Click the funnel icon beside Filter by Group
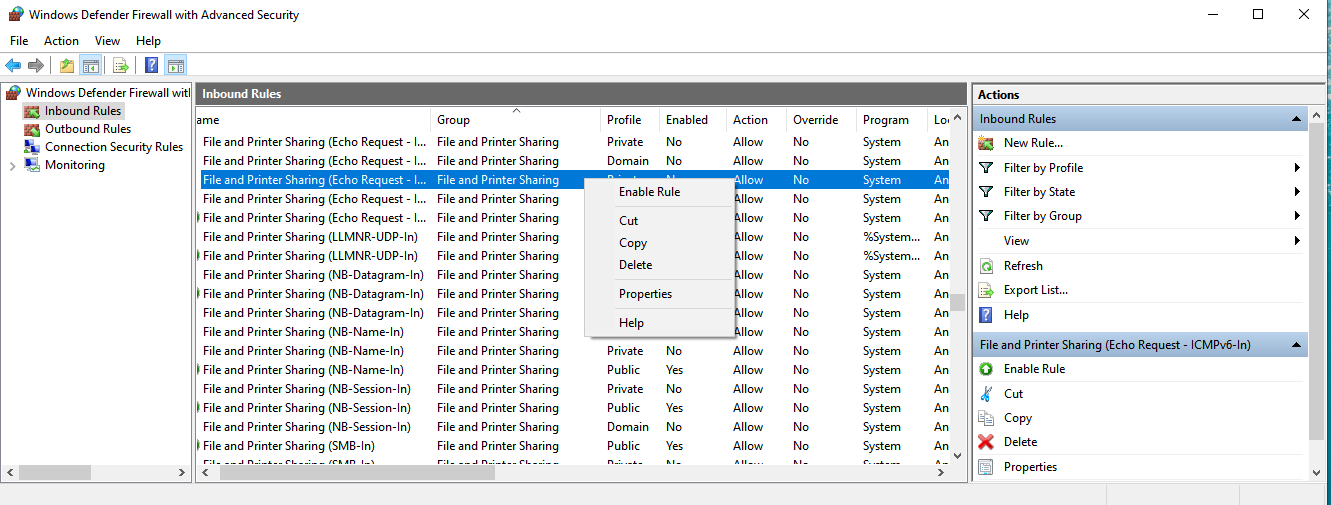Viewport: 1331px width, 505px height. 986,216
